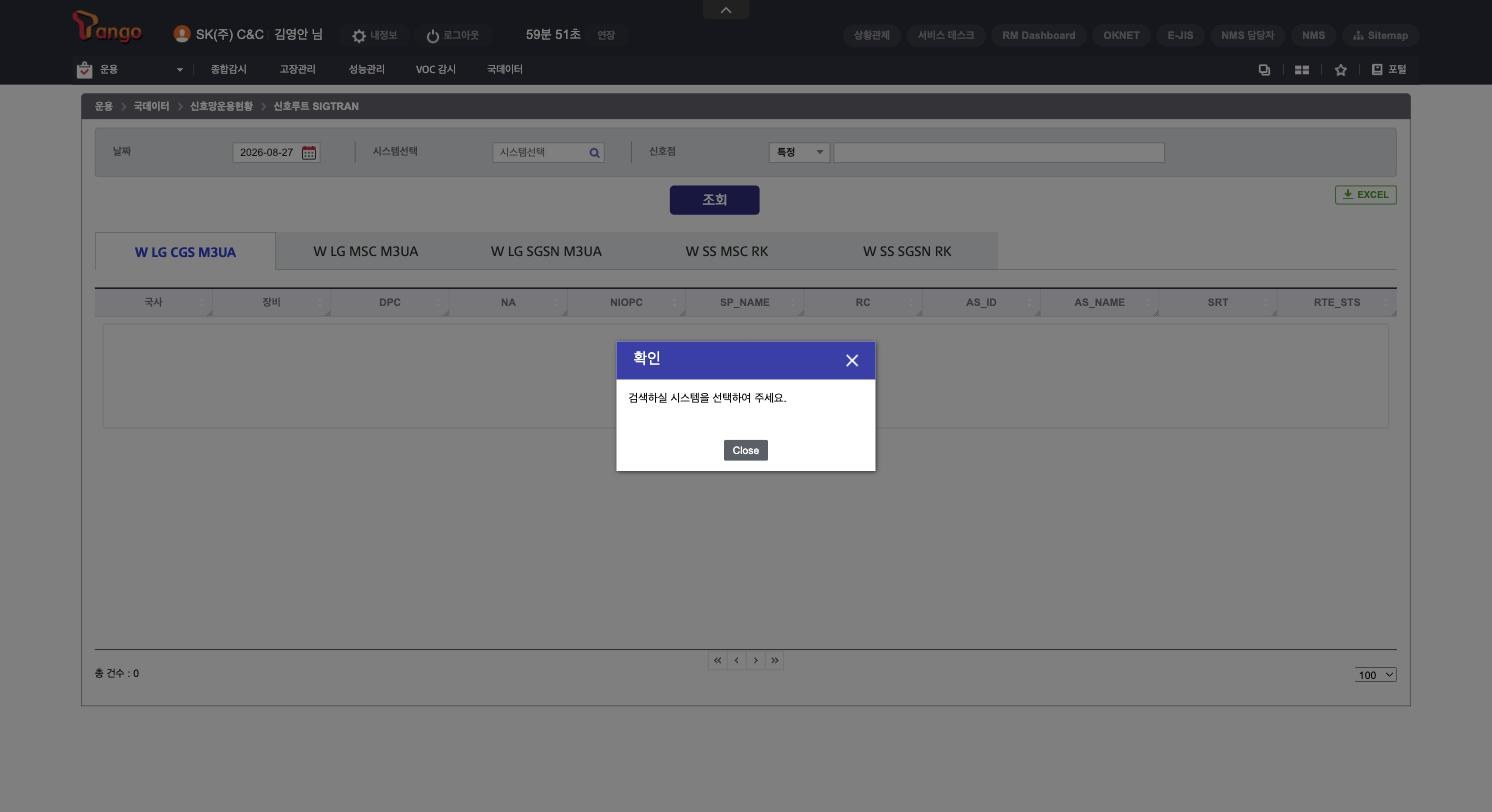The width and height of the screenshot is (1492, 812).
Task: Open the 신호점 특정 dropdown
Action: (x=799, y=152)
